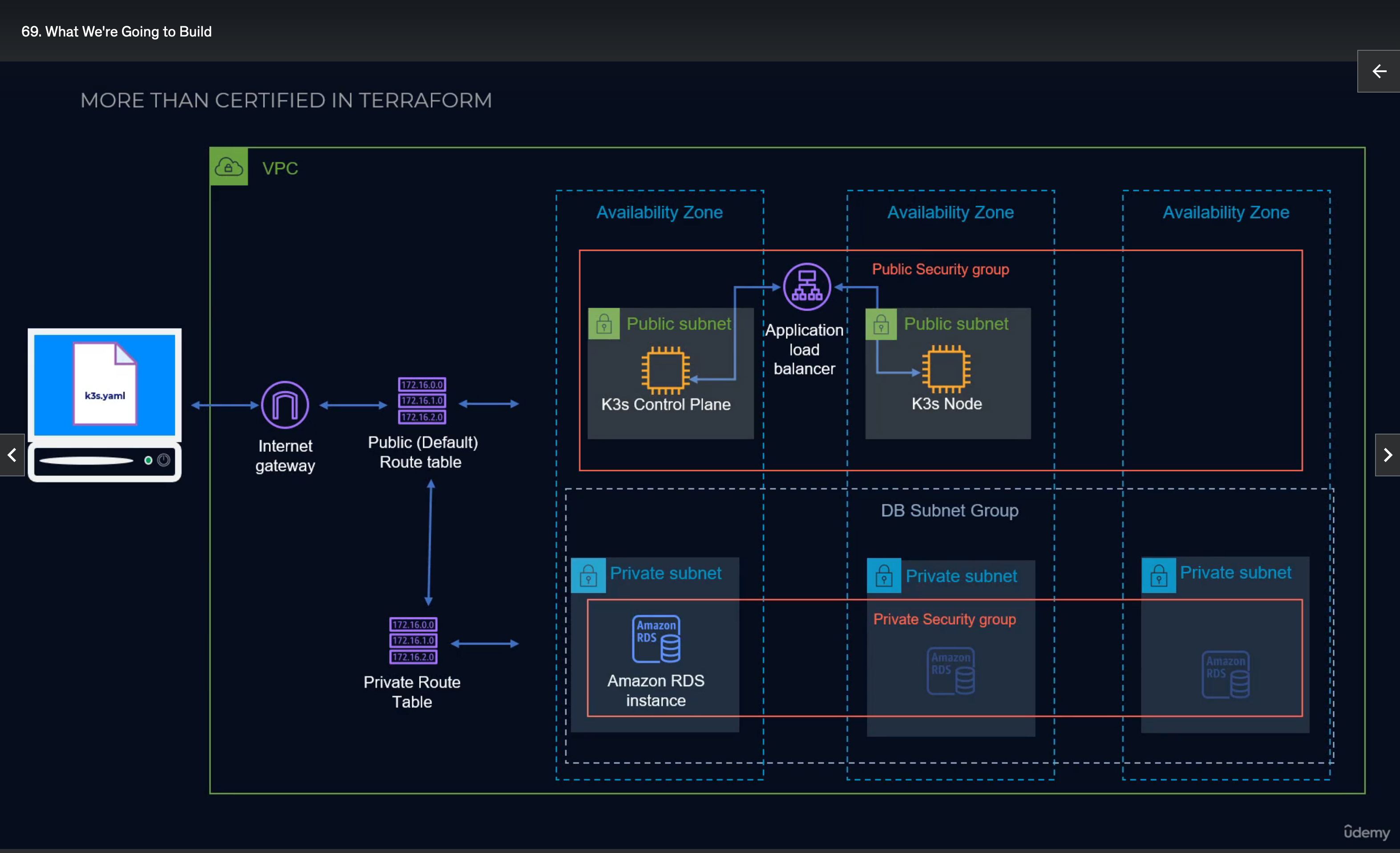Click the 'K3s Node' label
This screenshot has width=1400, height=853.
point(947,404)
